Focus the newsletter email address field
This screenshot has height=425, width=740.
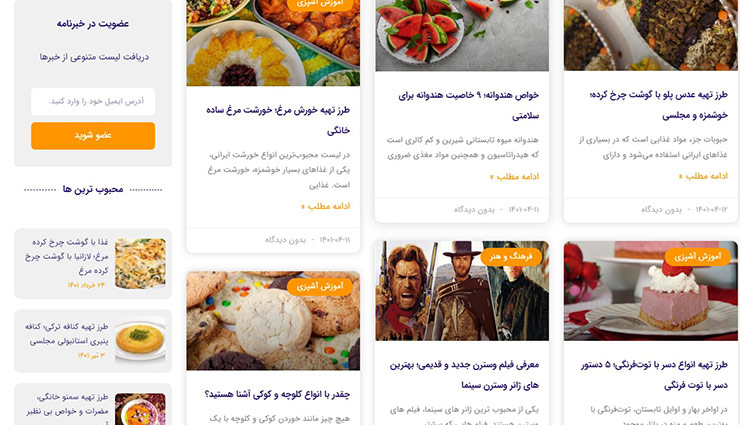coord(93,101)
